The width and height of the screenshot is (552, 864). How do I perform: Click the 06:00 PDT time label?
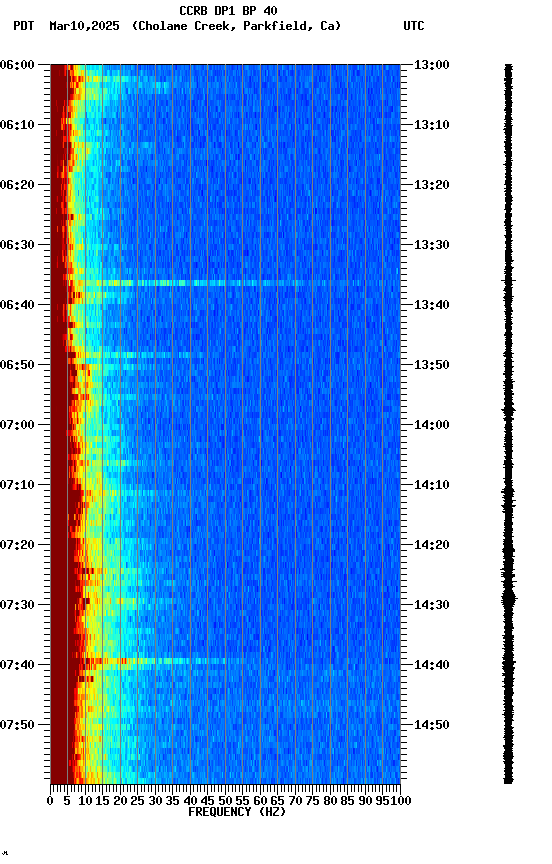(17, 65)
